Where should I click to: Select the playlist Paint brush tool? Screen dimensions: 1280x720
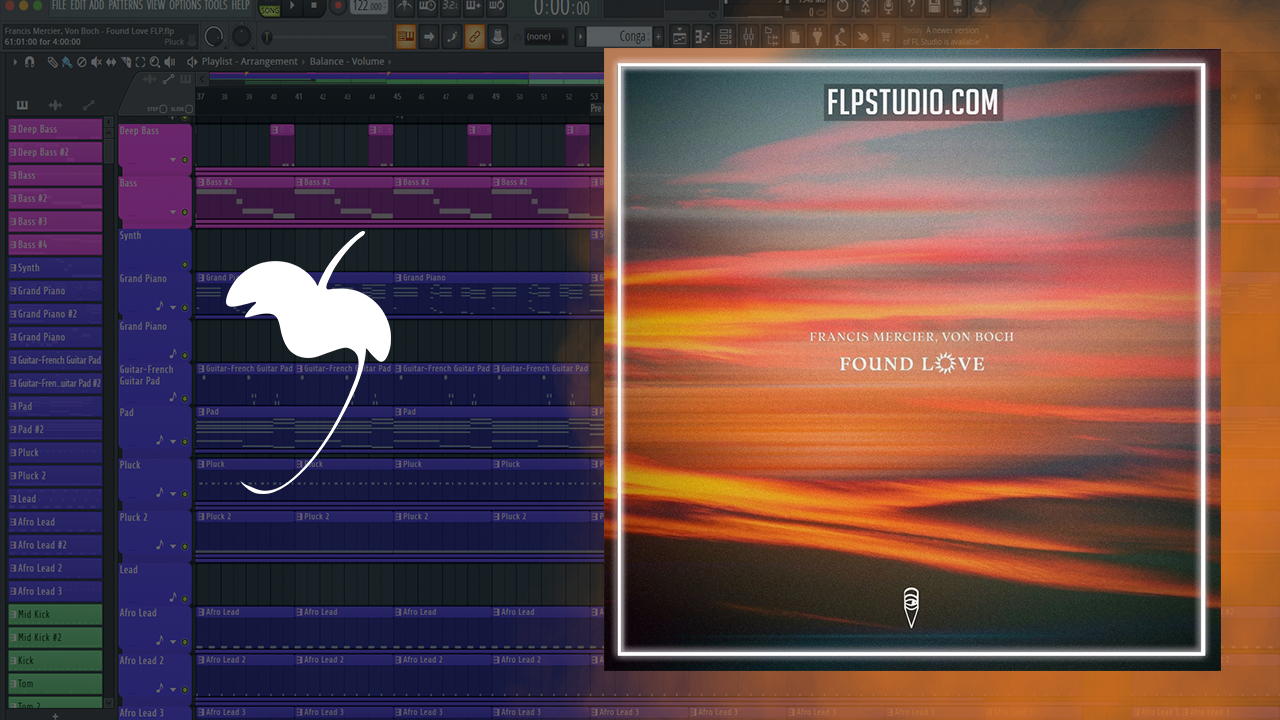[66, 62]
